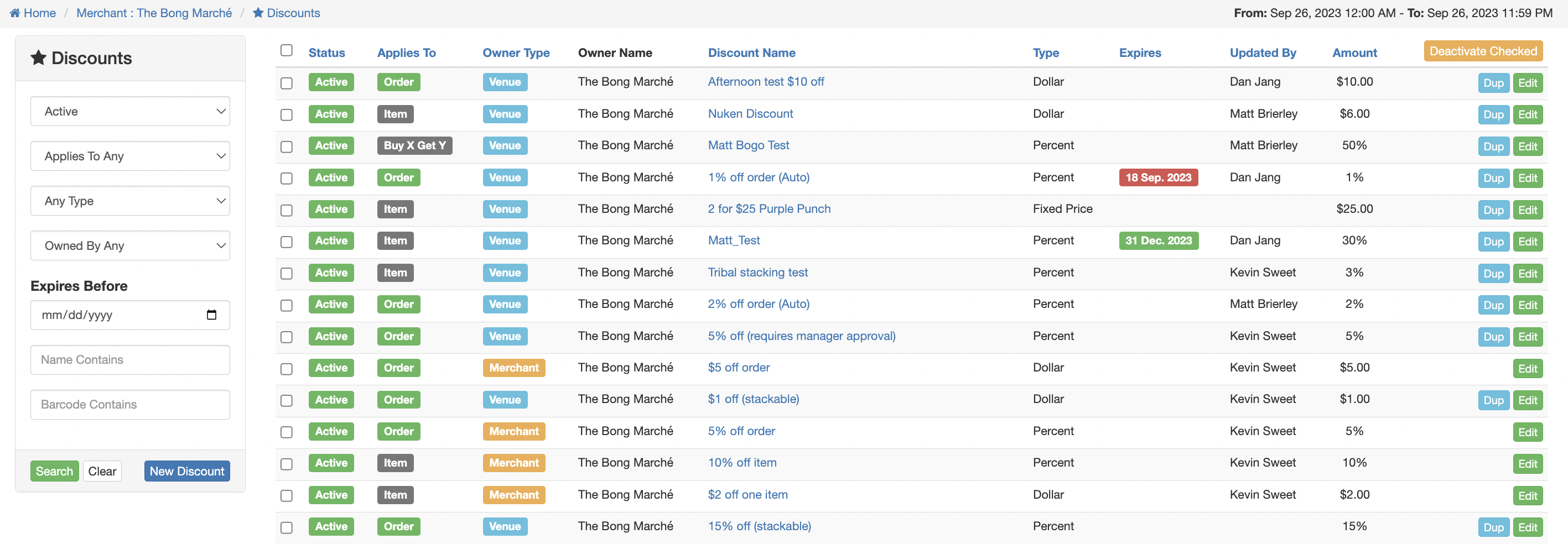
Task: Duplicate the Afternoon test $10 off discount
Action: pos(1493,83)
